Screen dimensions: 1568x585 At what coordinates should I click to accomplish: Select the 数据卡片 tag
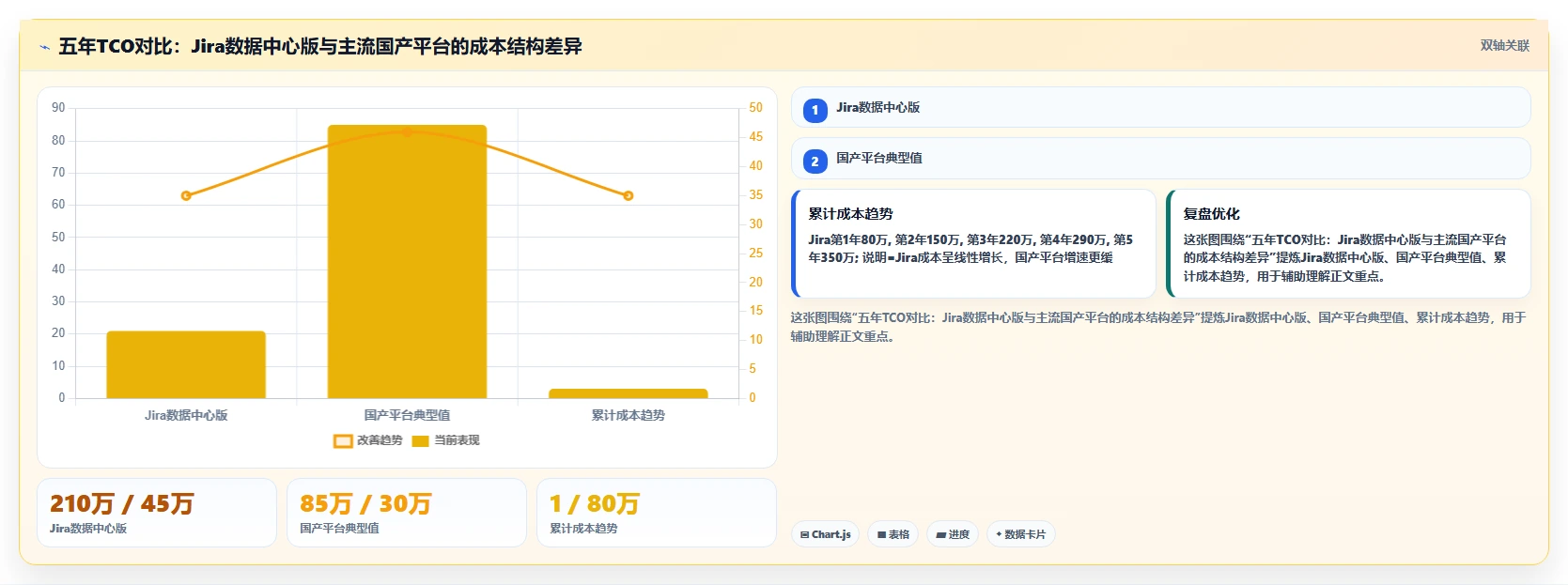click(1020, 534)
